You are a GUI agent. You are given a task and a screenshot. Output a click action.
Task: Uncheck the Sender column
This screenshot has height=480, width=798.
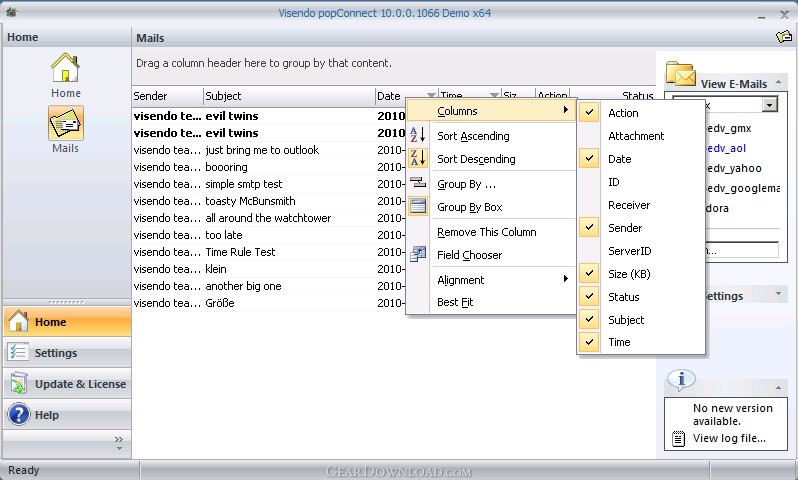click(640, 228)
